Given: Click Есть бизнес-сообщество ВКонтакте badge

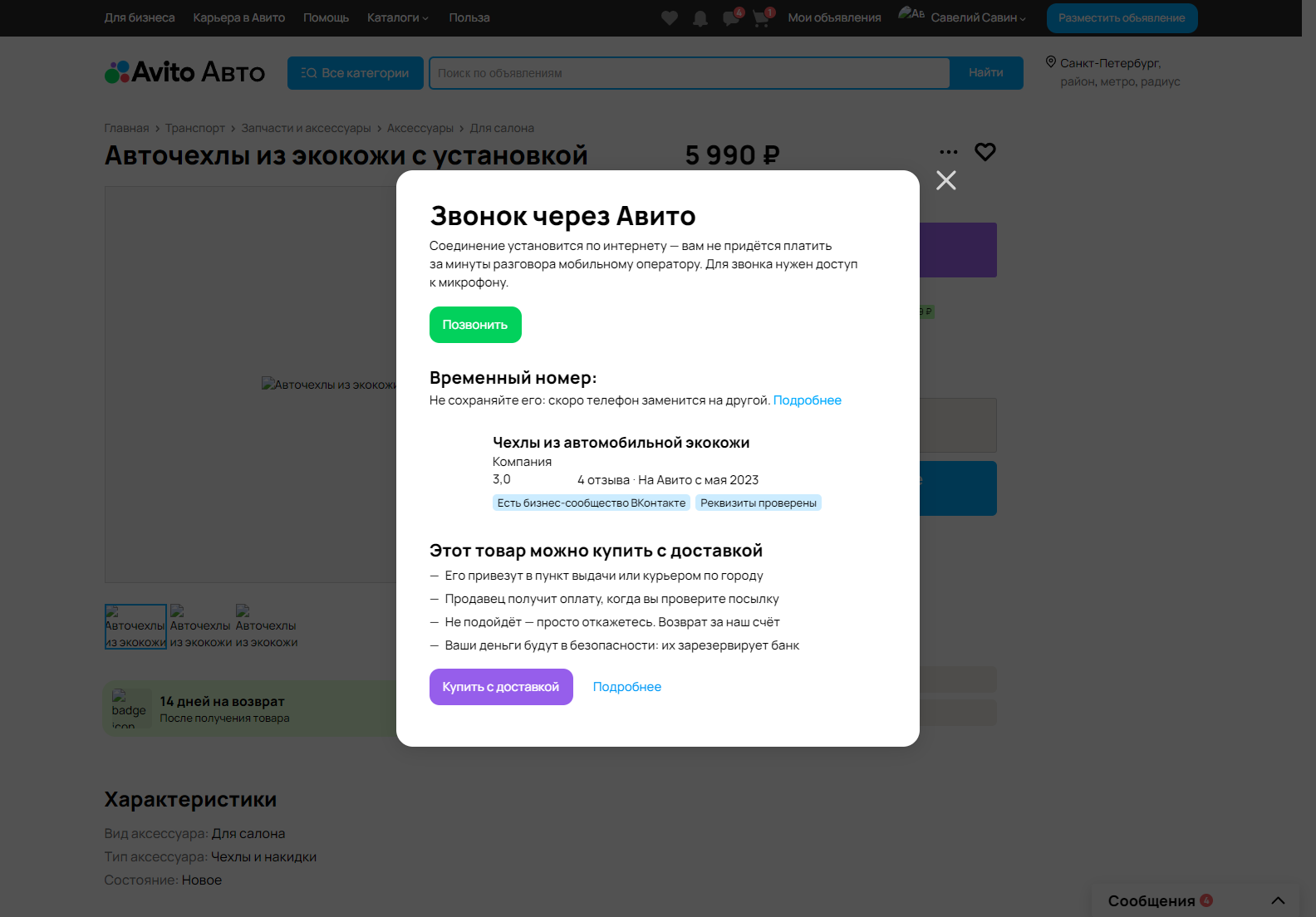Looking at the screenshot, I should 592,503.
